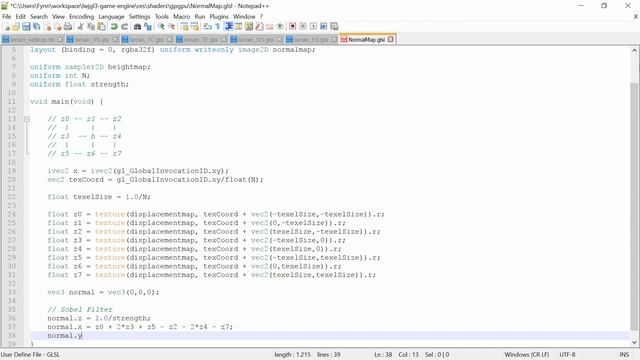Click UTF-8 encoding in status bar
Image resolution: width=640 pixels, height=360 pixels.
(567, 355)
